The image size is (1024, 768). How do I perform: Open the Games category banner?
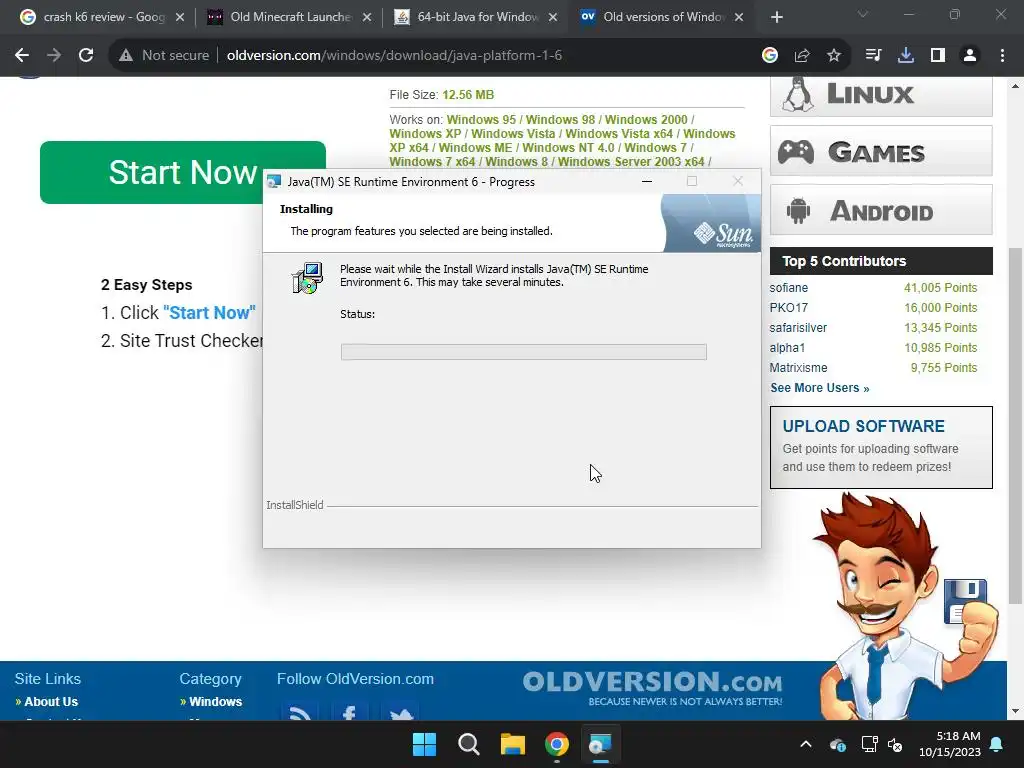[881, 151]
